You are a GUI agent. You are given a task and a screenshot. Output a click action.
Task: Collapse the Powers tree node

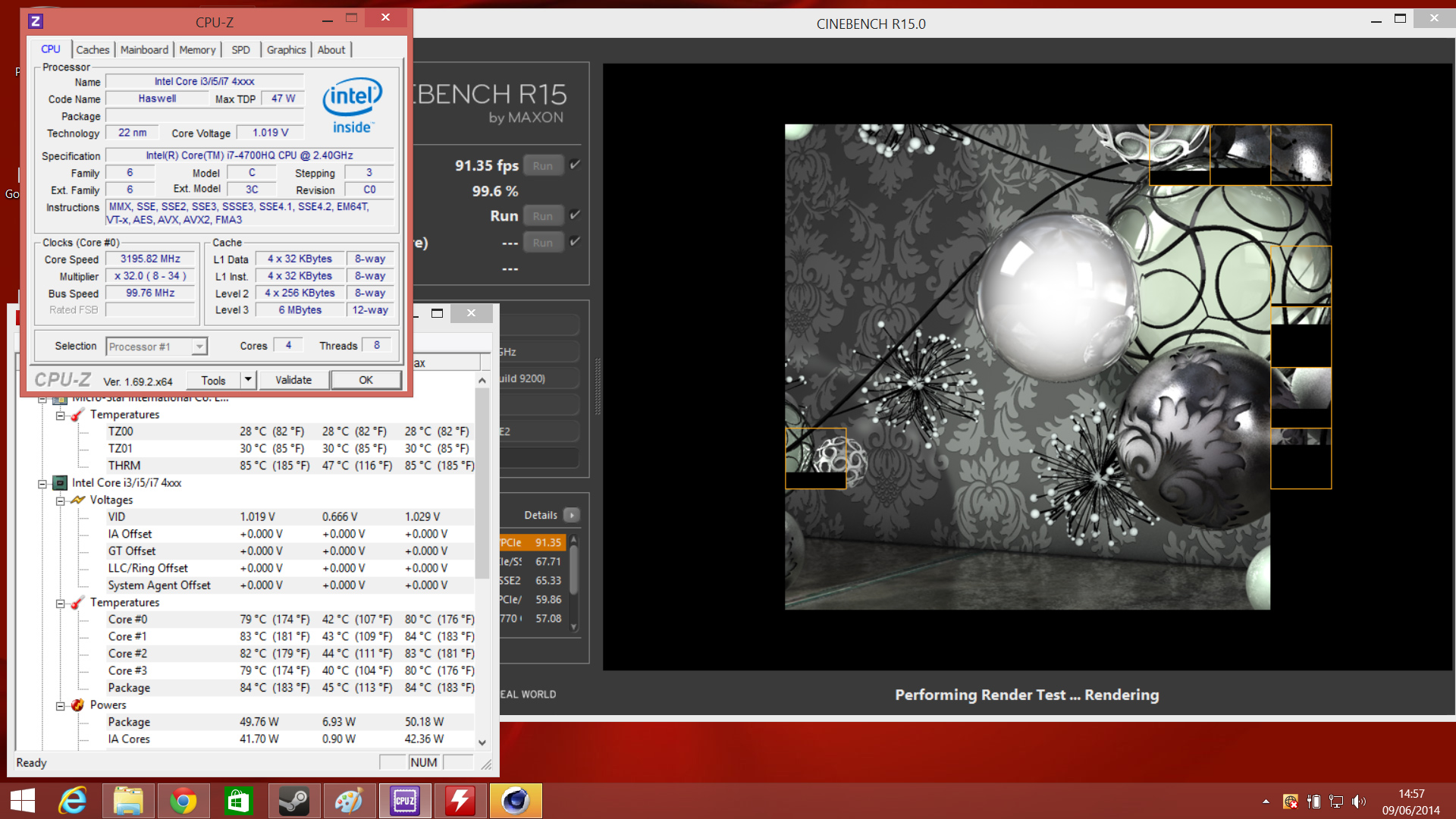[60, 705]
